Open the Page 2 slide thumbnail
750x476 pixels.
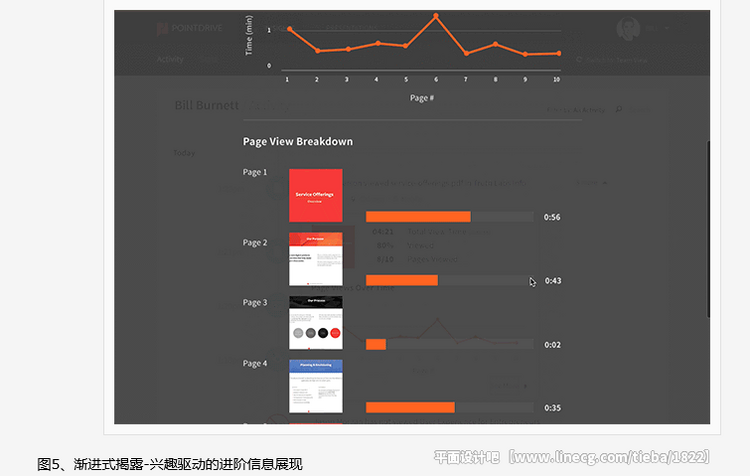pyautogui.click(x=316, y=259)
